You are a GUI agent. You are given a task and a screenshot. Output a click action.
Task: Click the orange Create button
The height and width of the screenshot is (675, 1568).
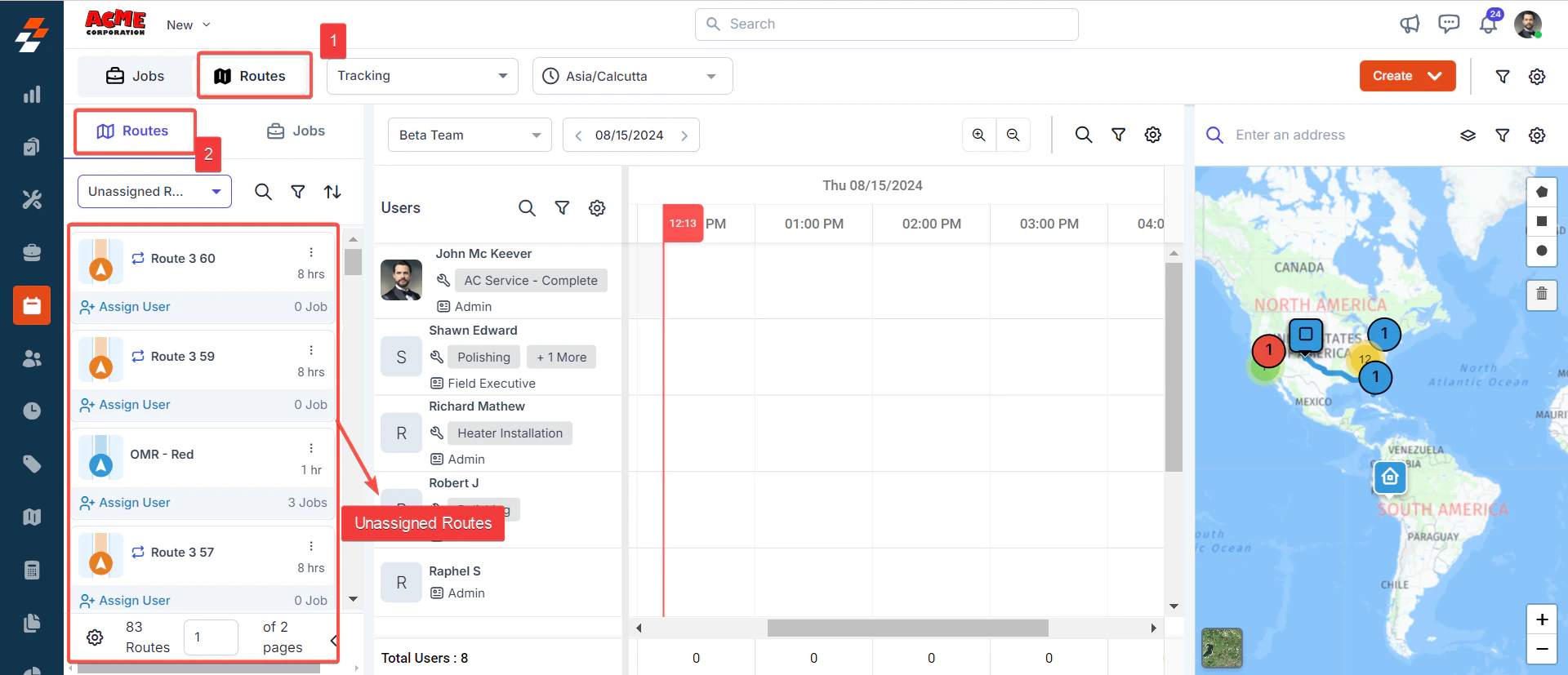coord(1407,76)
